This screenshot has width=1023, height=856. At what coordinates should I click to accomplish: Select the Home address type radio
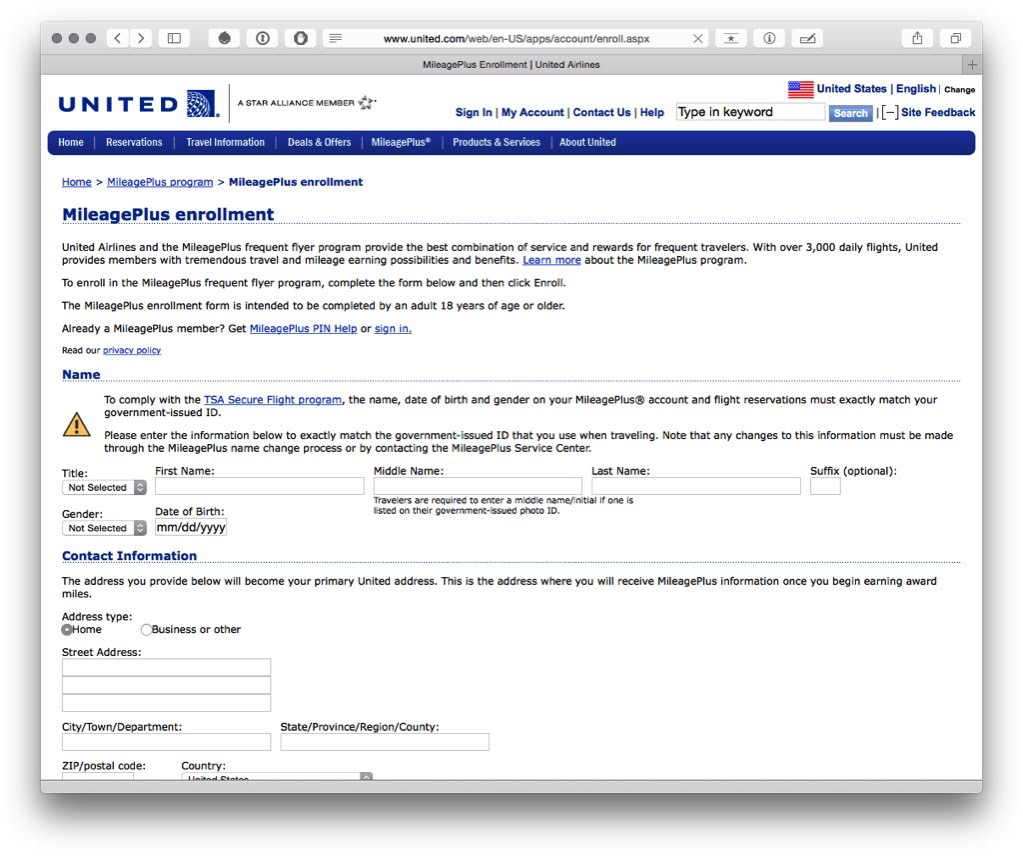67,630
